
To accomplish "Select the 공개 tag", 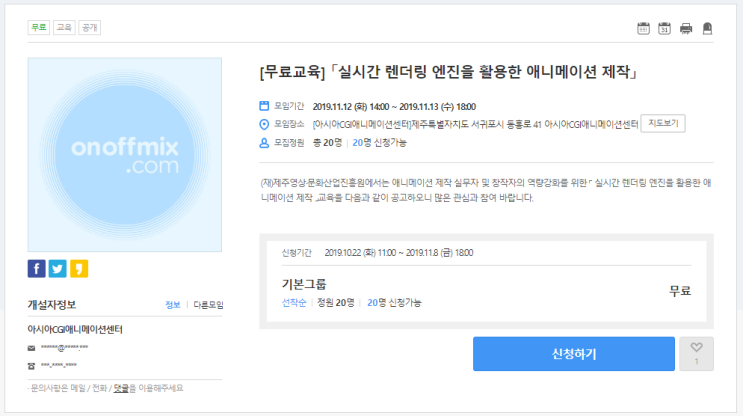I will pyautogui.click(x=90, y=27).
